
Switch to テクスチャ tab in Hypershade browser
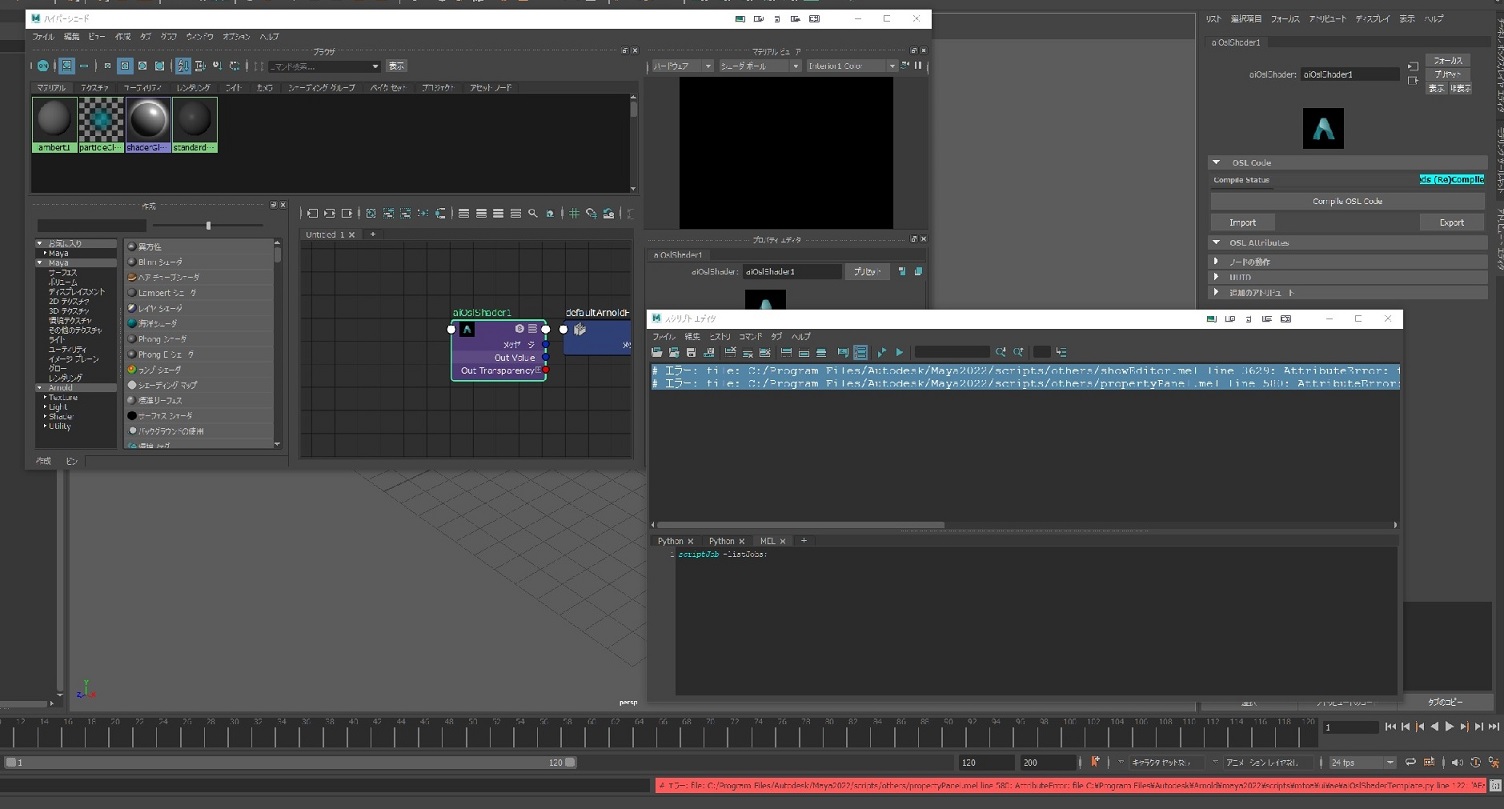95,88
